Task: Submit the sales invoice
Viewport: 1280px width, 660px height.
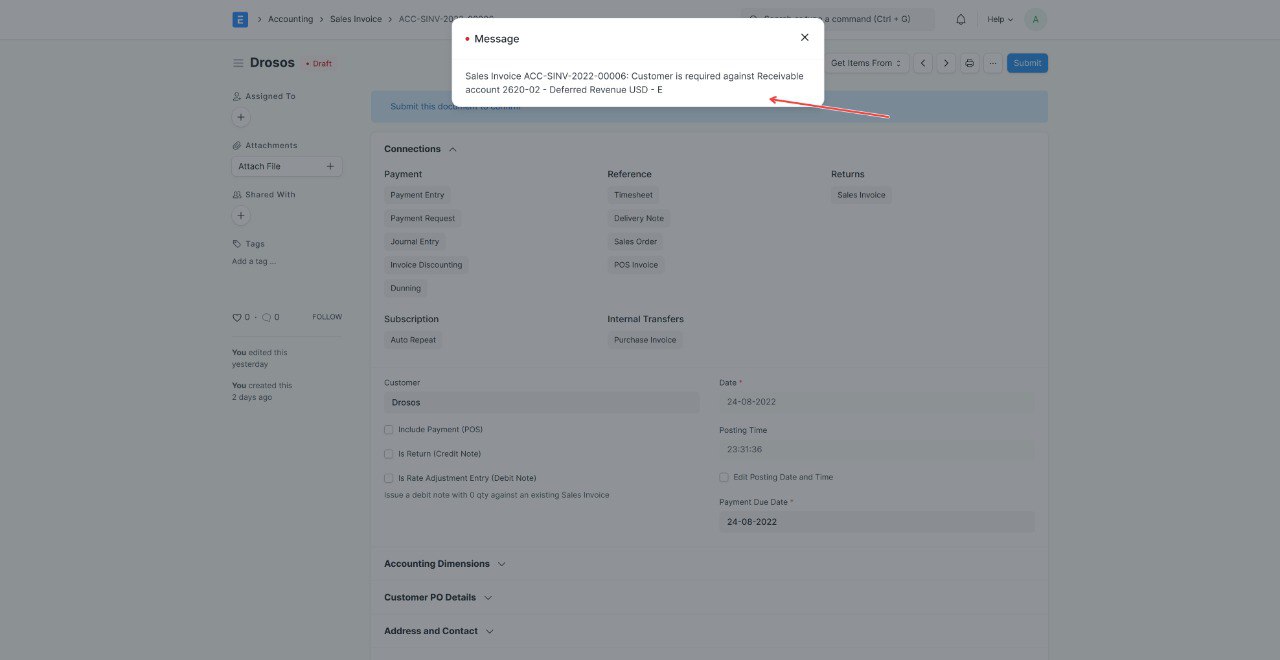Action: (x=1027, y=62)
